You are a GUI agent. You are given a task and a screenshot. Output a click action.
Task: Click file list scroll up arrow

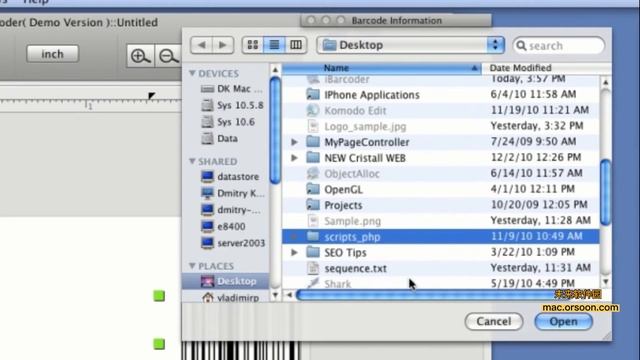(x=606, y=82)
